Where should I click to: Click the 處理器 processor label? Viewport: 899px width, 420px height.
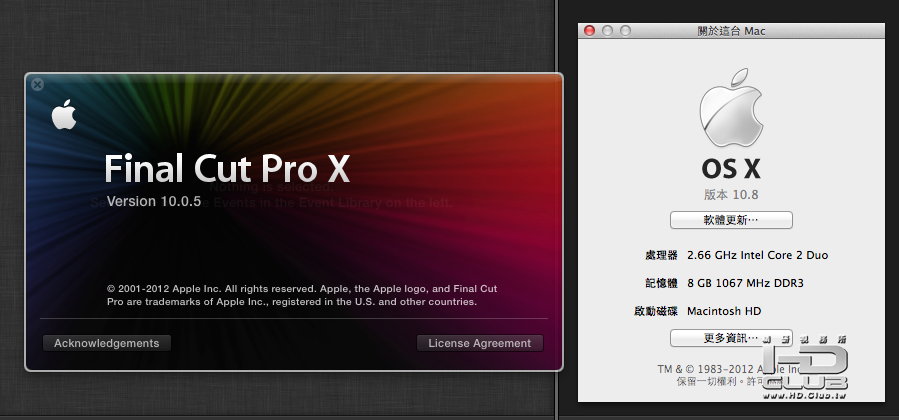click(661, 256)
